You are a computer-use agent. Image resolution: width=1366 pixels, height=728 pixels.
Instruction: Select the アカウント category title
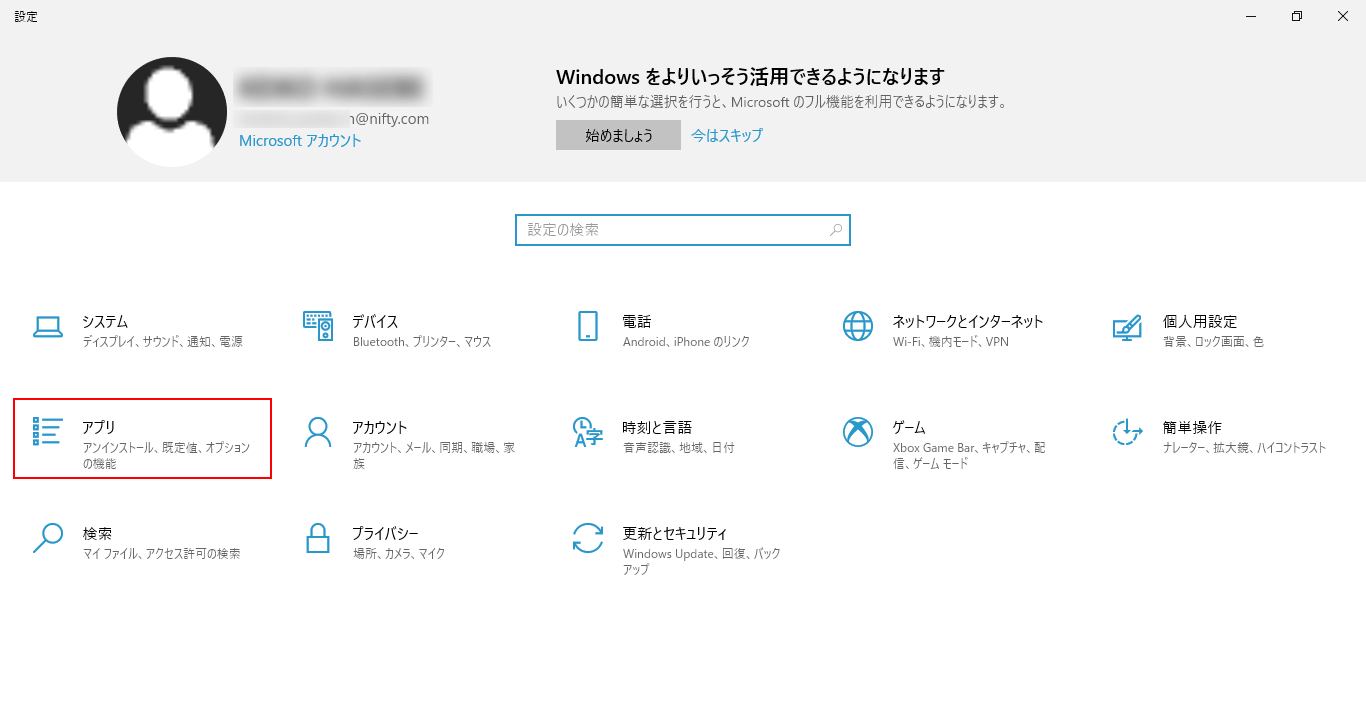tap(380, 428)
